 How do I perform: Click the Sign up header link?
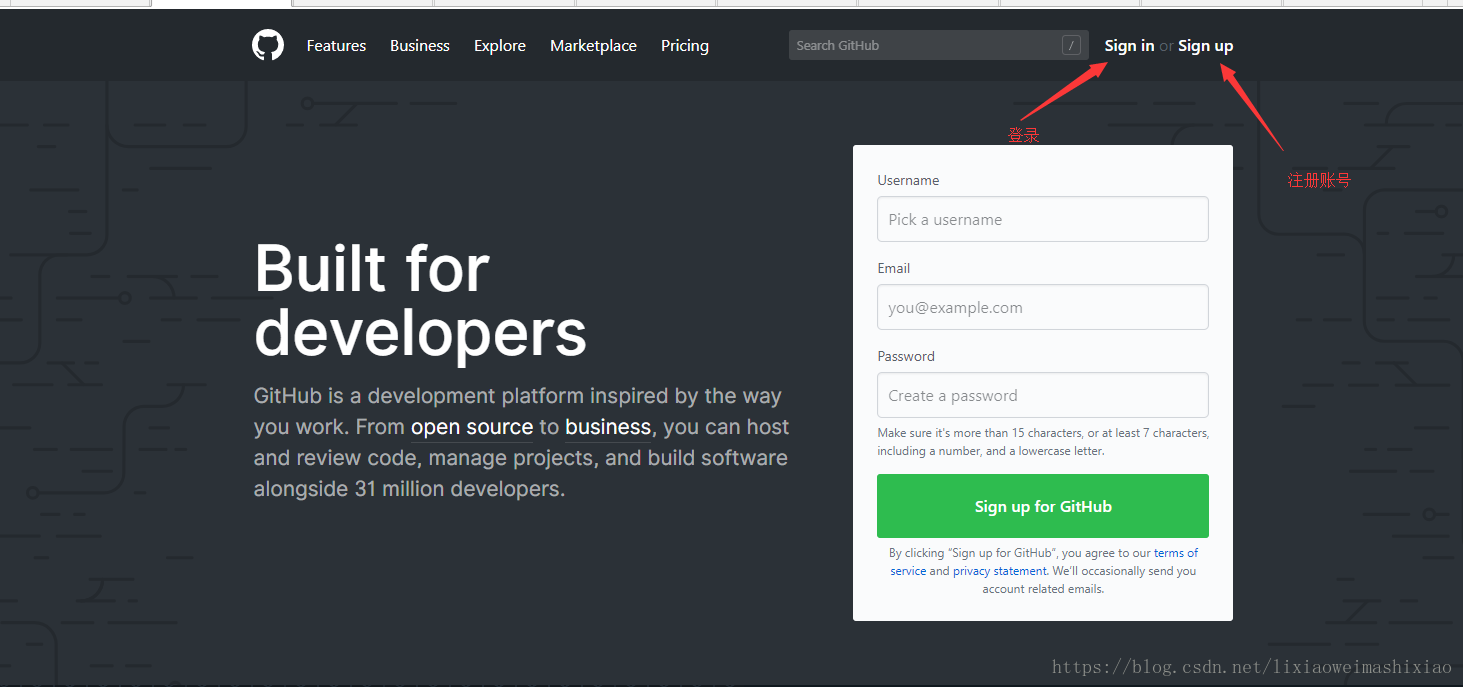pos(1205,46)
